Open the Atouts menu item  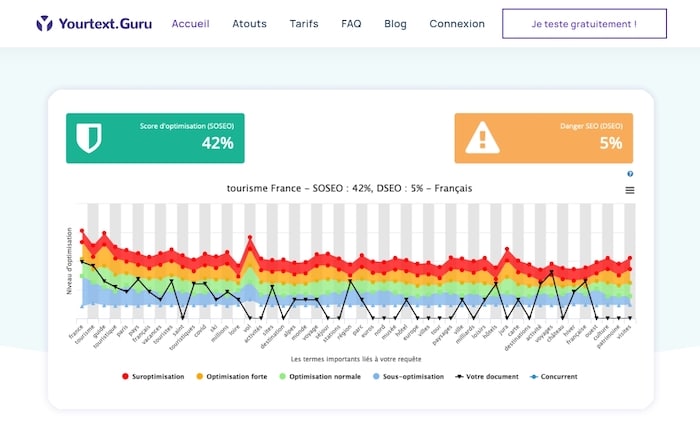coord(249,24)
